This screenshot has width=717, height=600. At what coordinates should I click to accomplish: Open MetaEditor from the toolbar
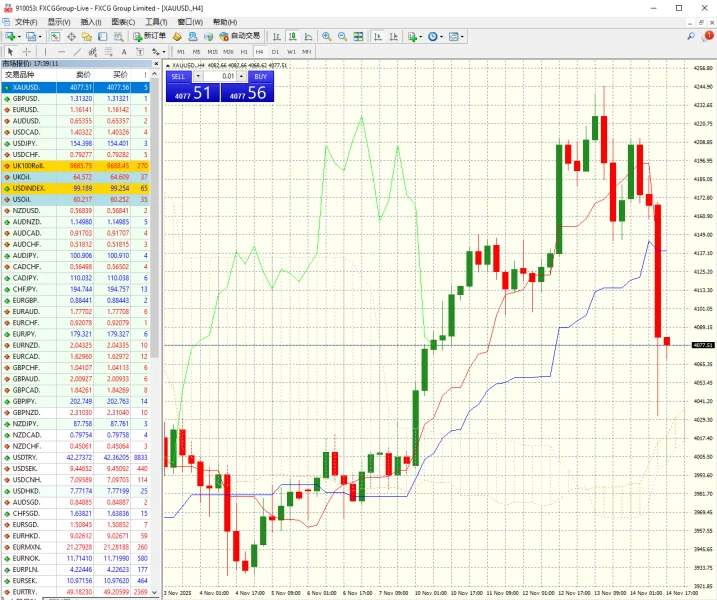coord(177,37)
